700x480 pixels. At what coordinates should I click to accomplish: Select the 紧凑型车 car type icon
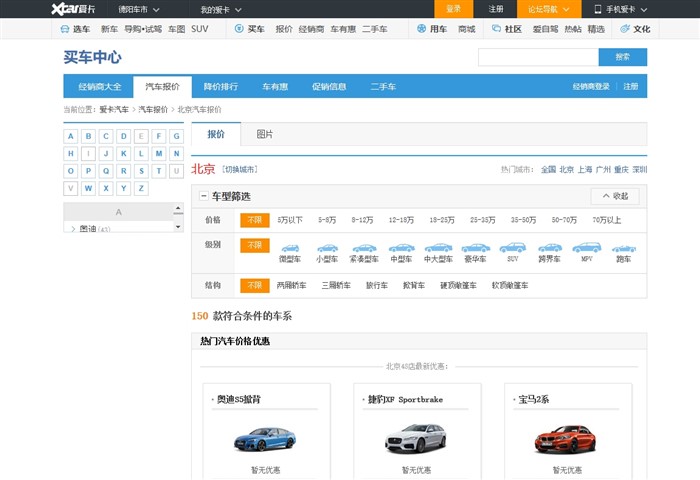[x=364, y=248]
